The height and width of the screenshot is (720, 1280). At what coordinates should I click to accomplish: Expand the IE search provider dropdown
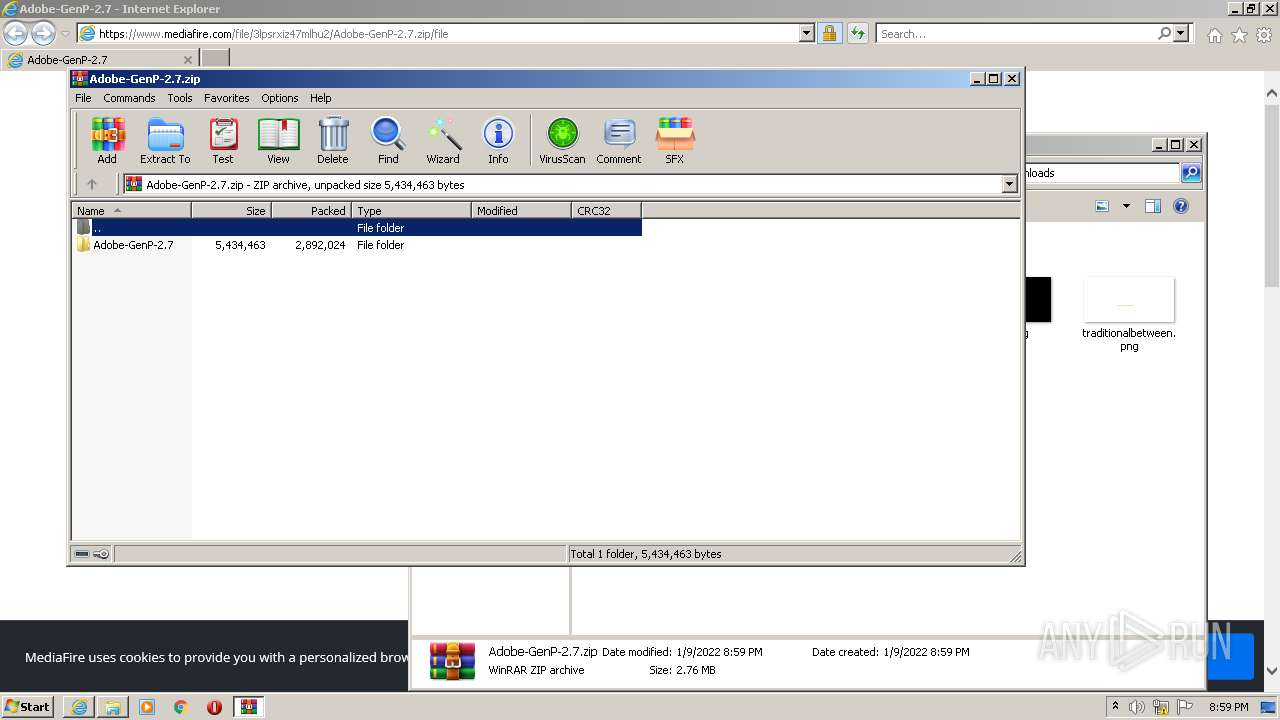point(1181,33)
